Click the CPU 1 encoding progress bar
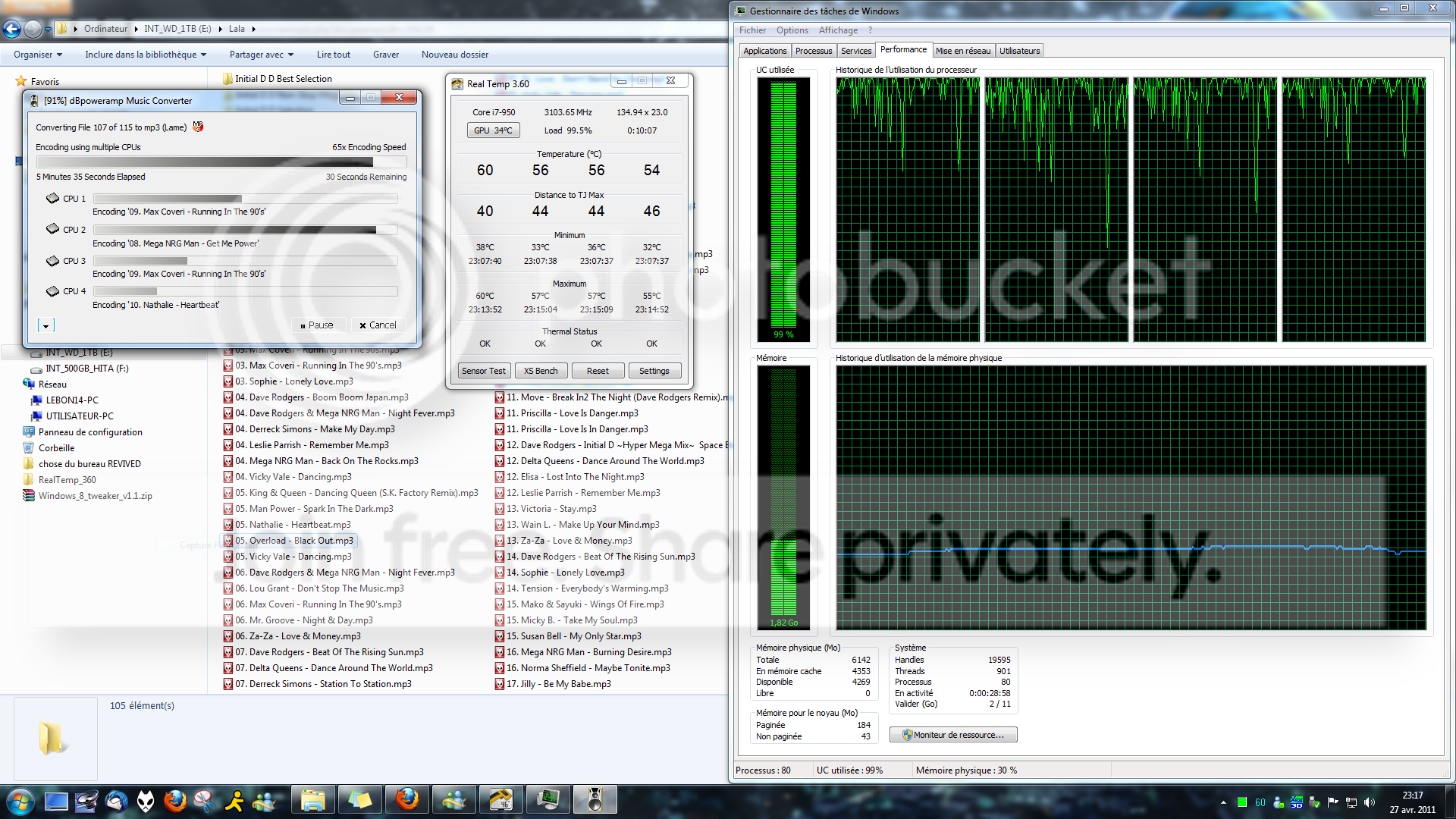Image resolution: width=1456 pixels, height=819 pixels. click(x=245, y=199)
